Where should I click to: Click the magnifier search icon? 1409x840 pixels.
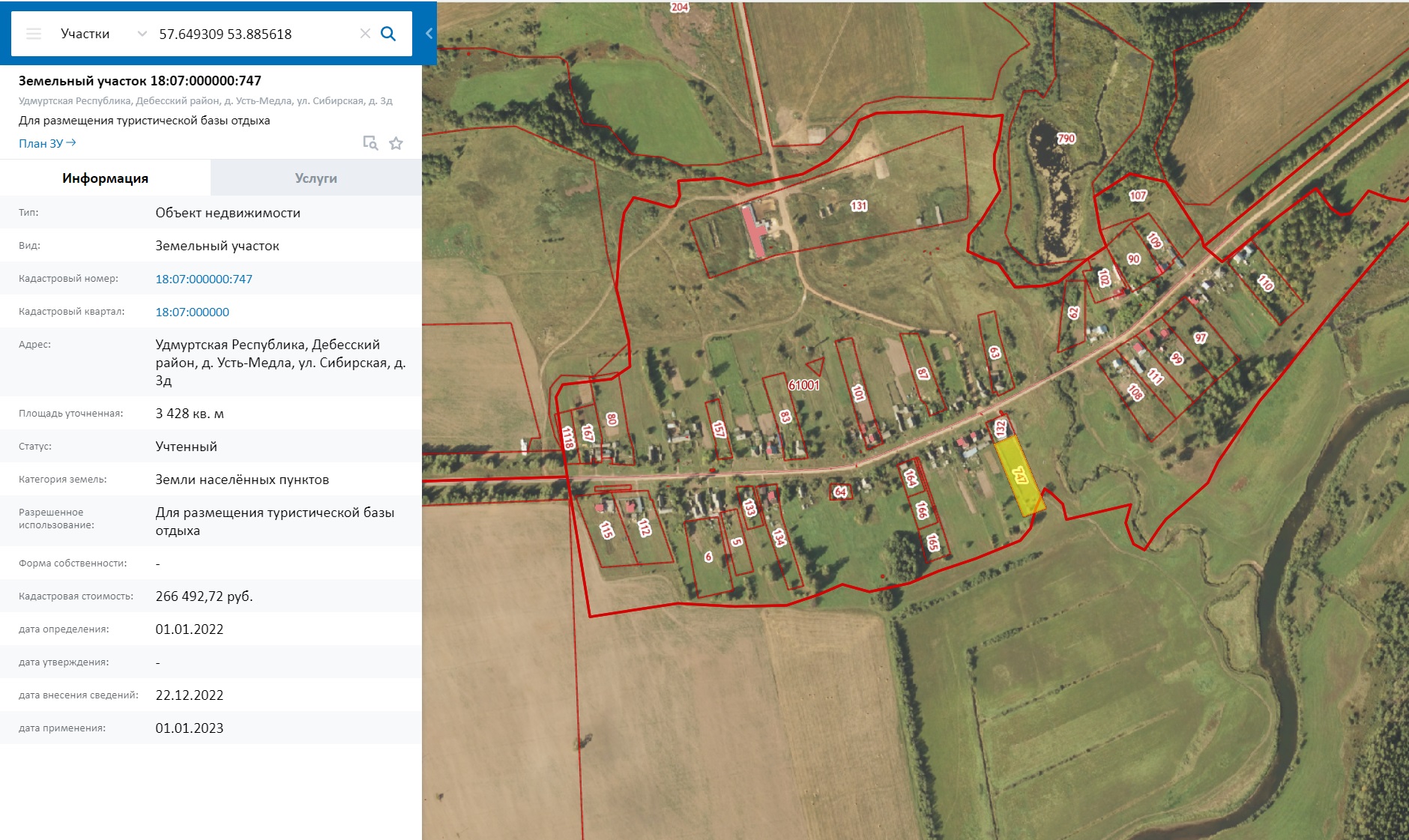click(388, 34)
